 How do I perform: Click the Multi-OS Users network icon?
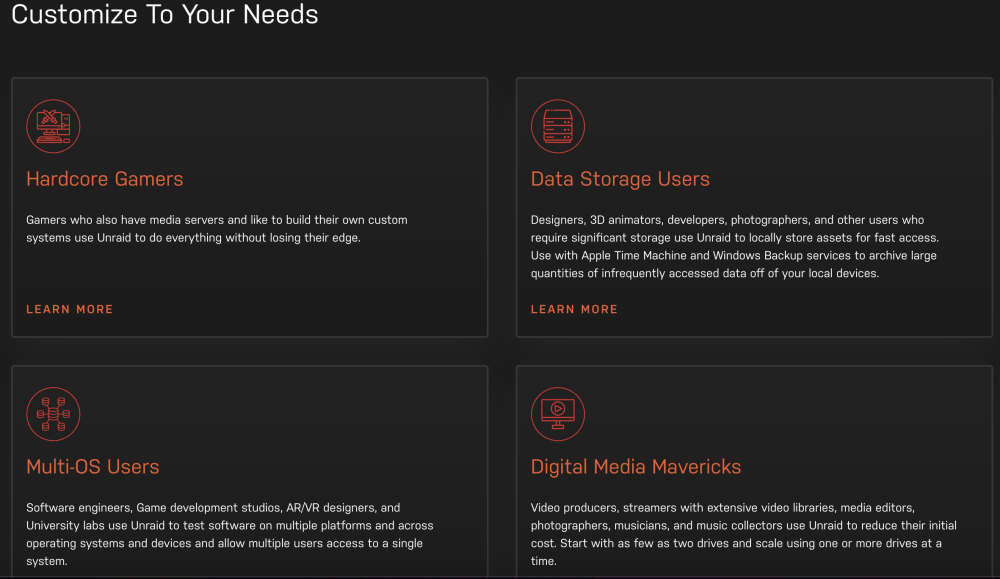(x=53, y=414)
